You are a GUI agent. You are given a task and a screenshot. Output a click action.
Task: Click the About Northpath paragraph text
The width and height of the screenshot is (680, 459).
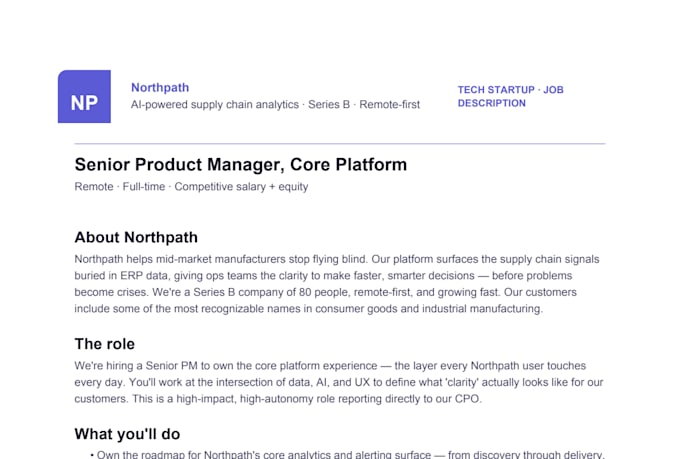tap(337, 284)
